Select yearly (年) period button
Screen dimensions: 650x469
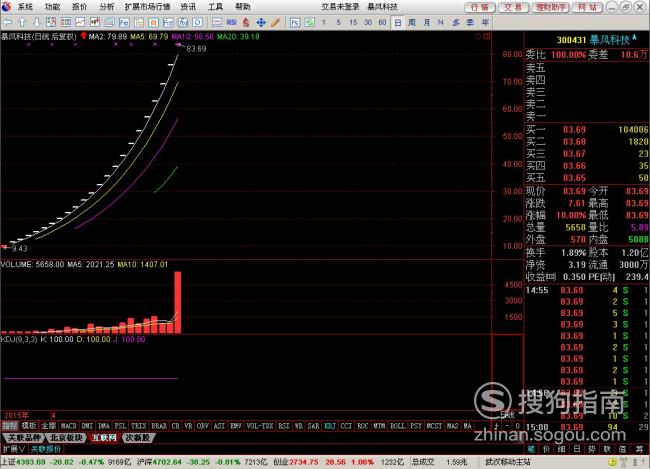pos(485,22)
